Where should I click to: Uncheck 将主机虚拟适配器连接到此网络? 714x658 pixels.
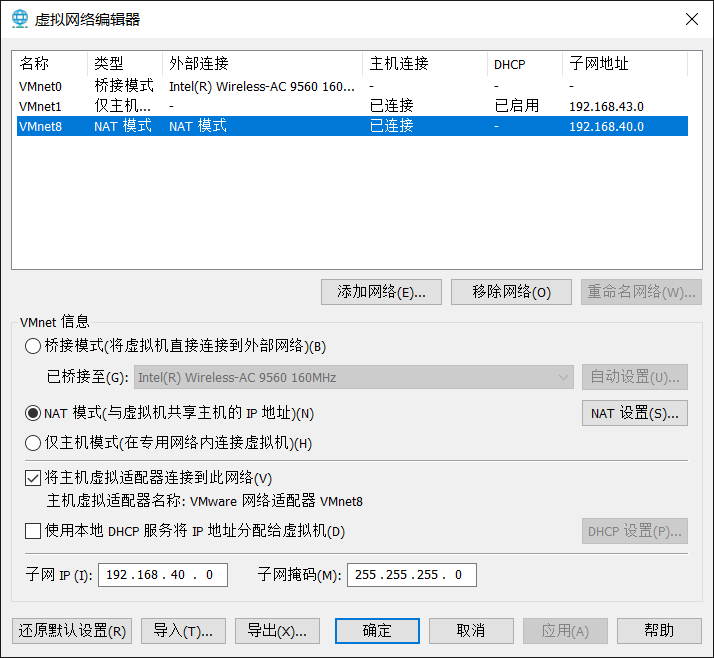pyautogui.click(x=33, y=478)
